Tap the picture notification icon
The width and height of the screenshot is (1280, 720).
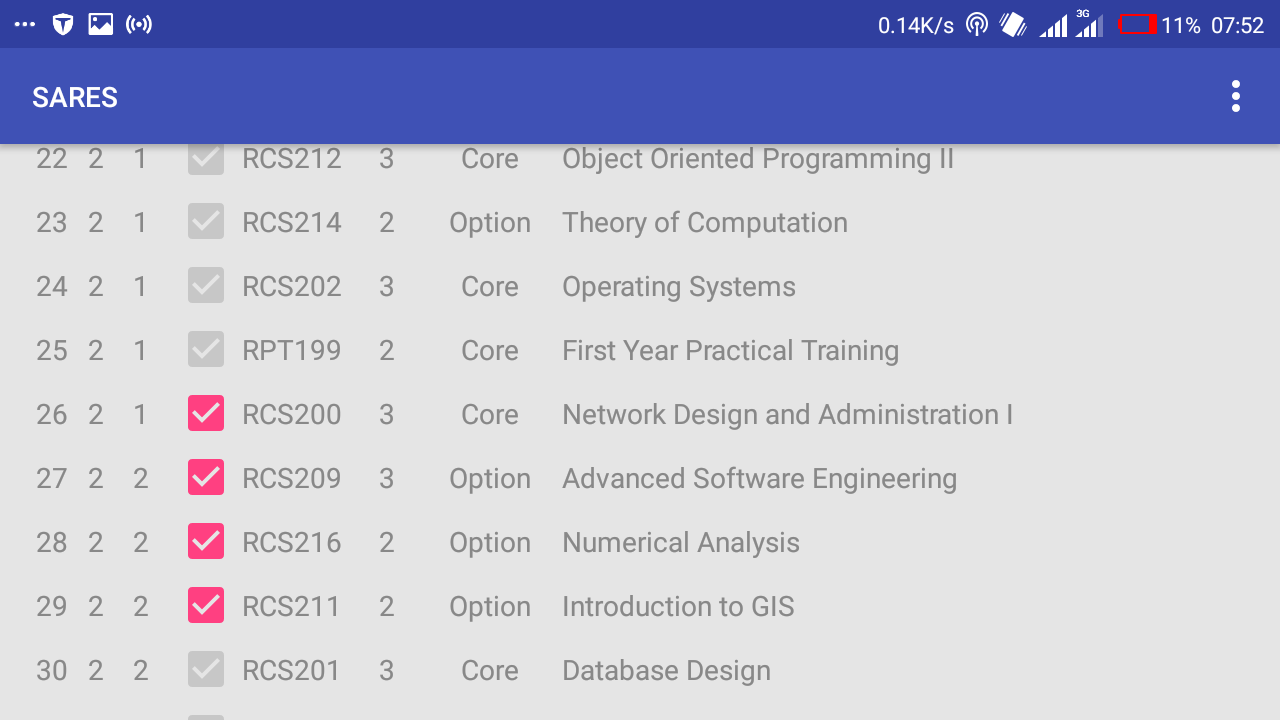pyautogui.click(x=101, y=25)
